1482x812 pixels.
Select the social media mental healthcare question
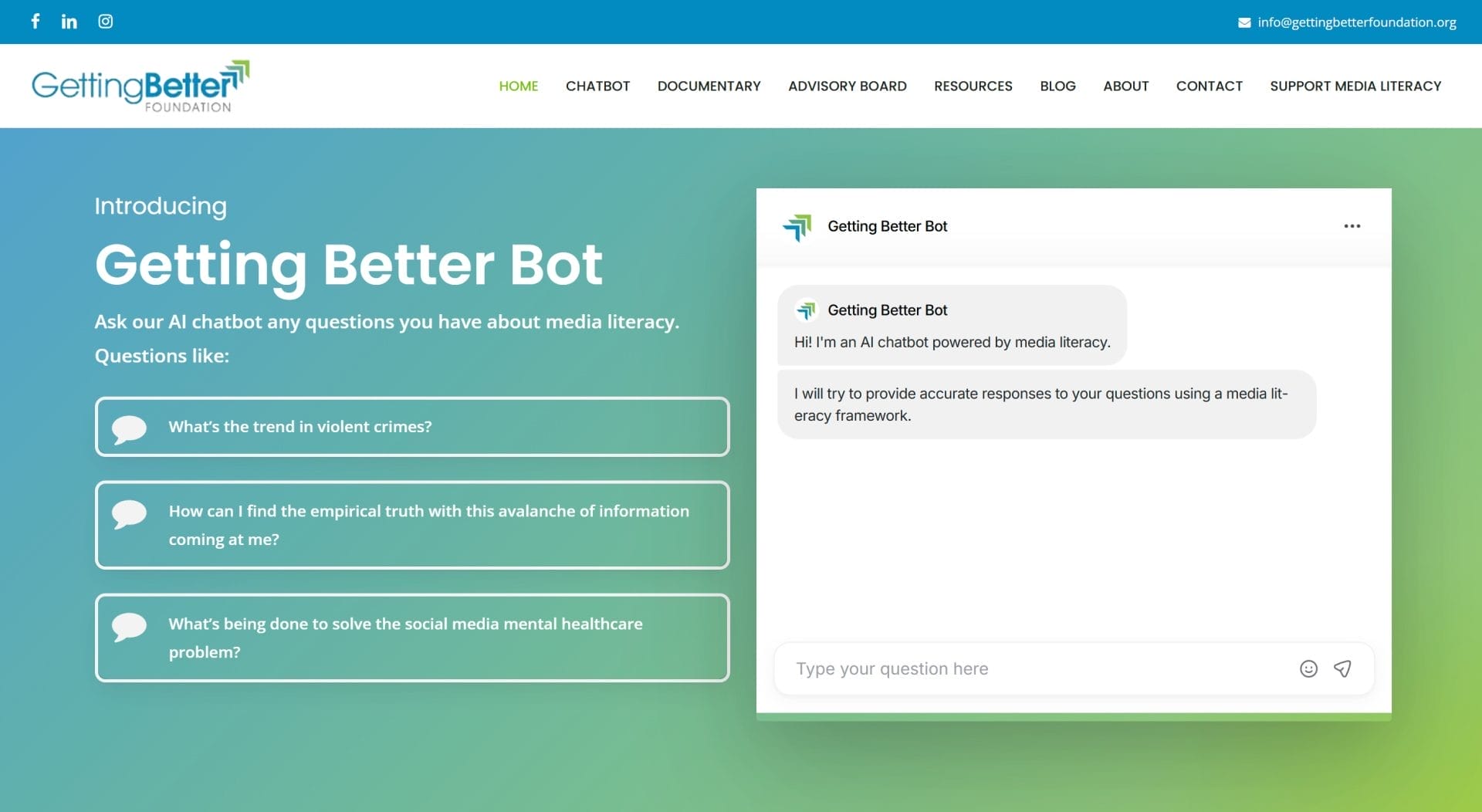412,638
